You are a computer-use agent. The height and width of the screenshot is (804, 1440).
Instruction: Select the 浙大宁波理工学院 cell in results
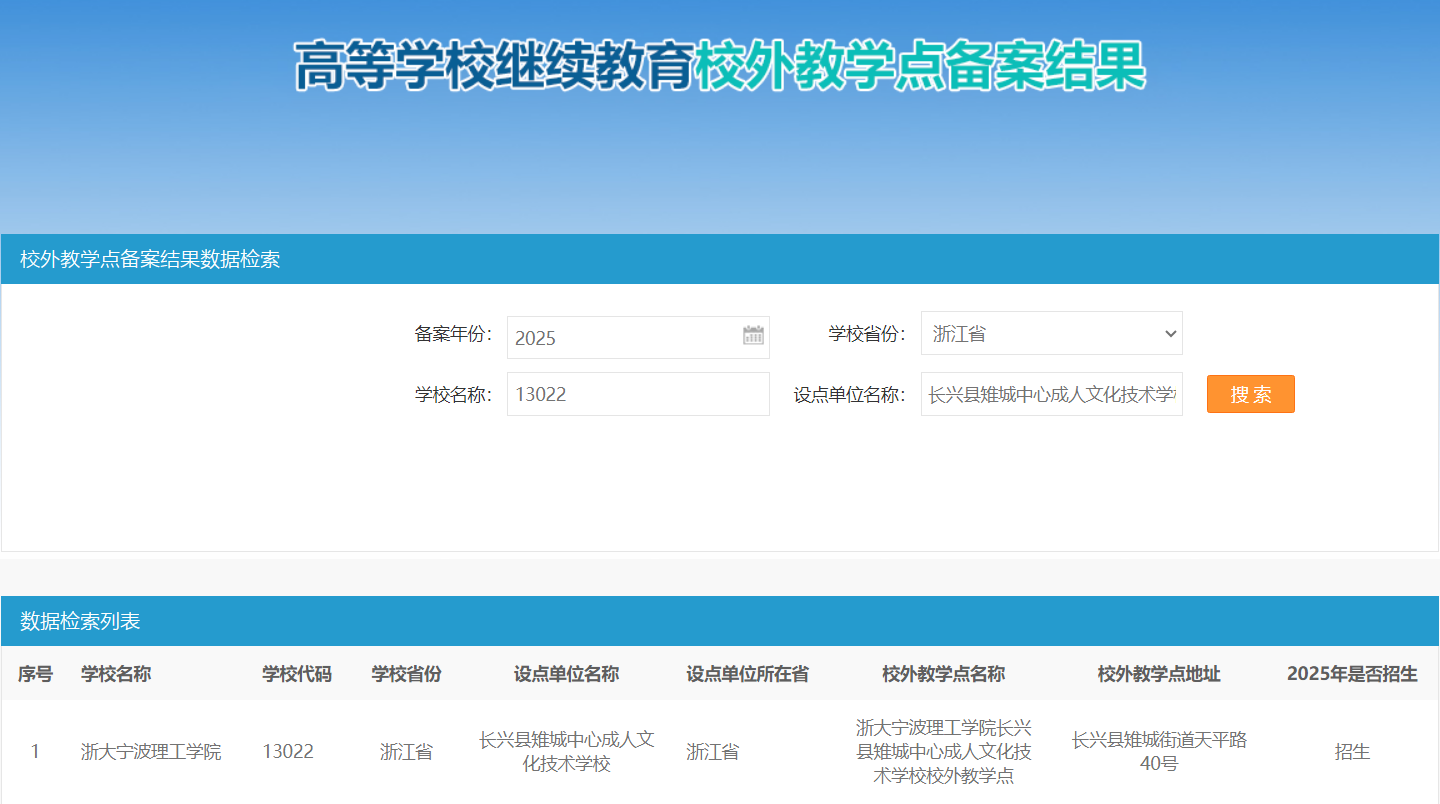point(151,752)
